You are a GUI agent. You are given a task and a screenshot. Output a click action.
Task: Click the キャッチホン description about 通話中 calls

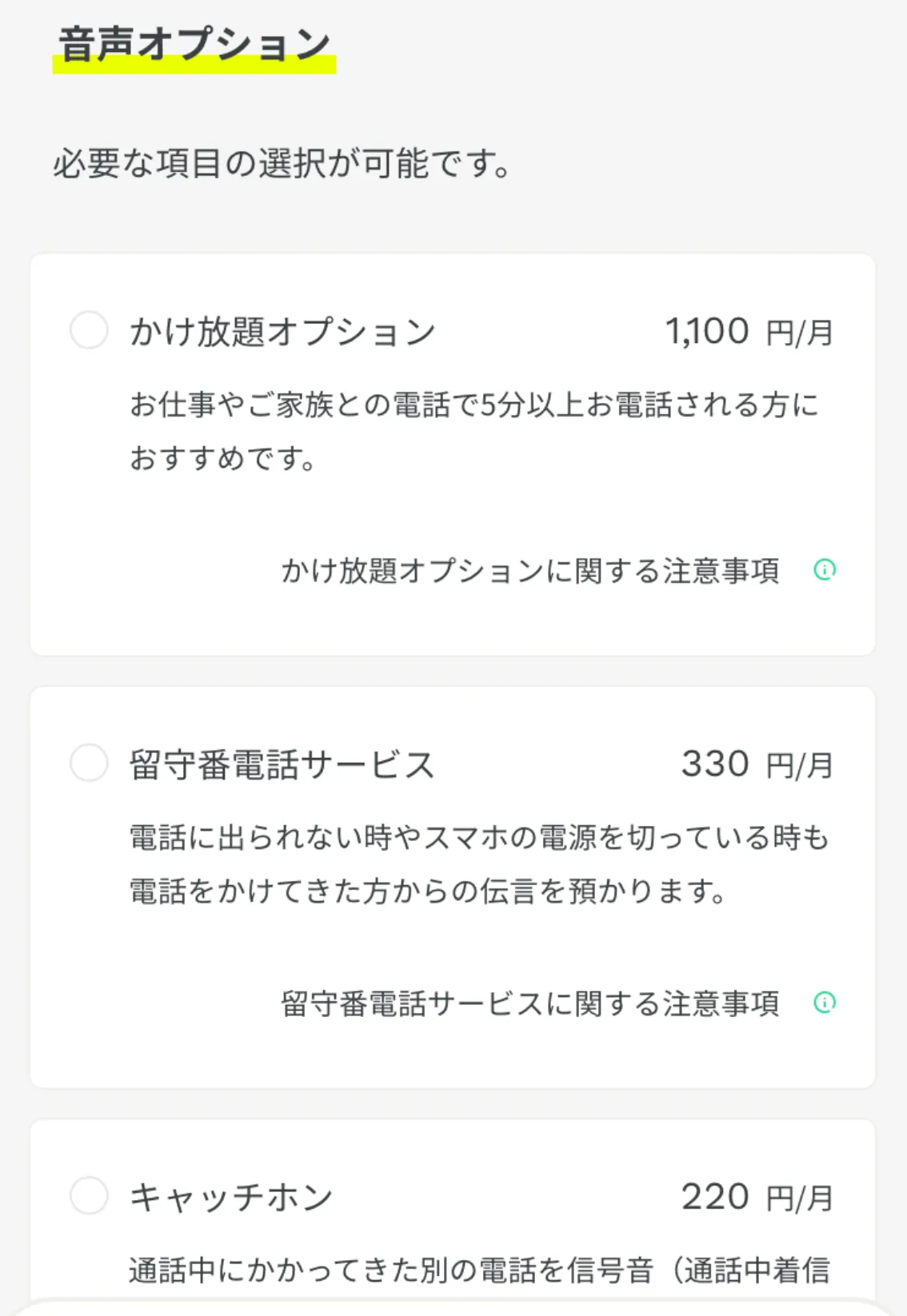[478, 1270]
